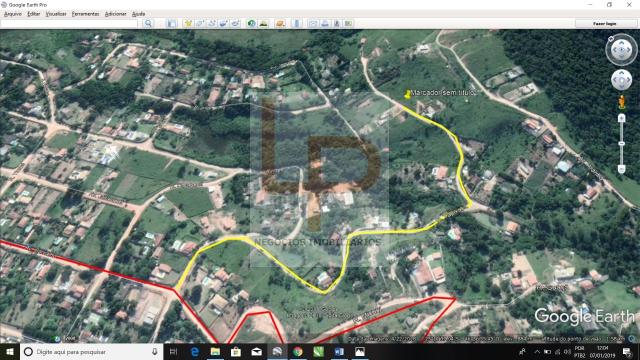Click the email share icon

coord(313,24)
